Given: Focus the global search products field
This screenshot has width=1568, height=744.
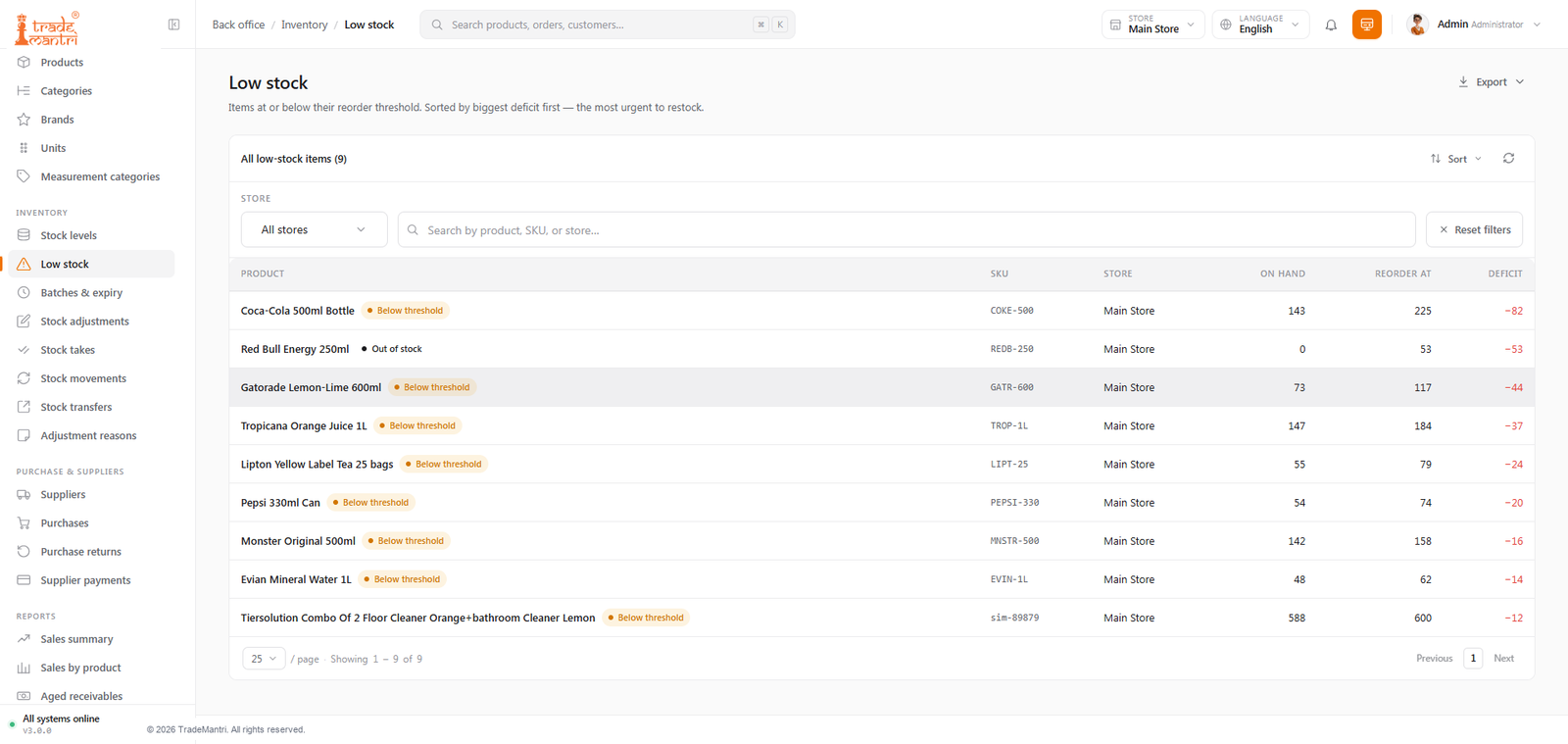Looking at the screenshot, I should click(x=608, y=25).
